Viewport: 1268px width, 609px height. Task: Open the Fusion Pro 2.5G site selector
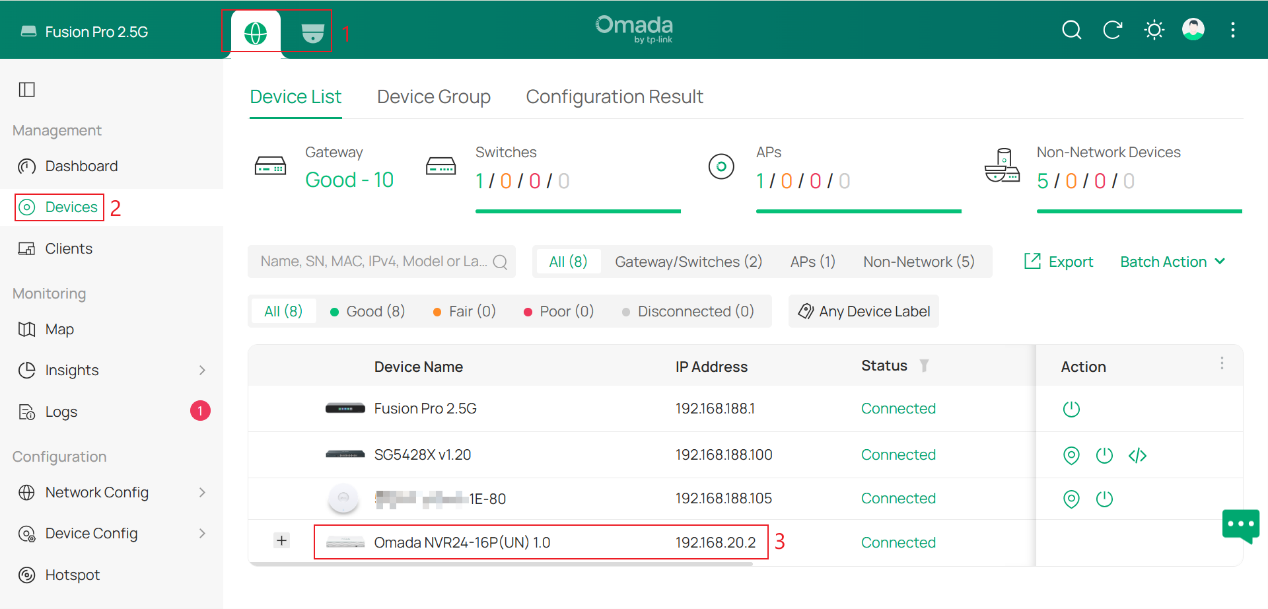pos(84,32)
